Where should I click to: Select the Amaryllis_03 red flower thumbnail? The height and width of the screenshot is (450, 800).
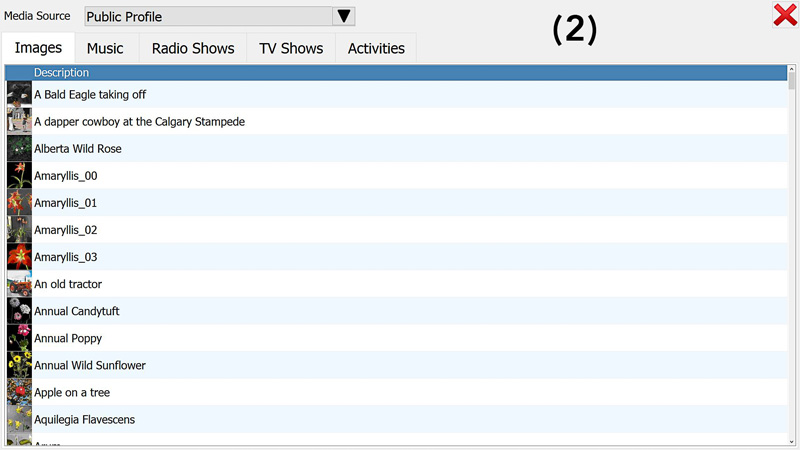tap(19, 257)
